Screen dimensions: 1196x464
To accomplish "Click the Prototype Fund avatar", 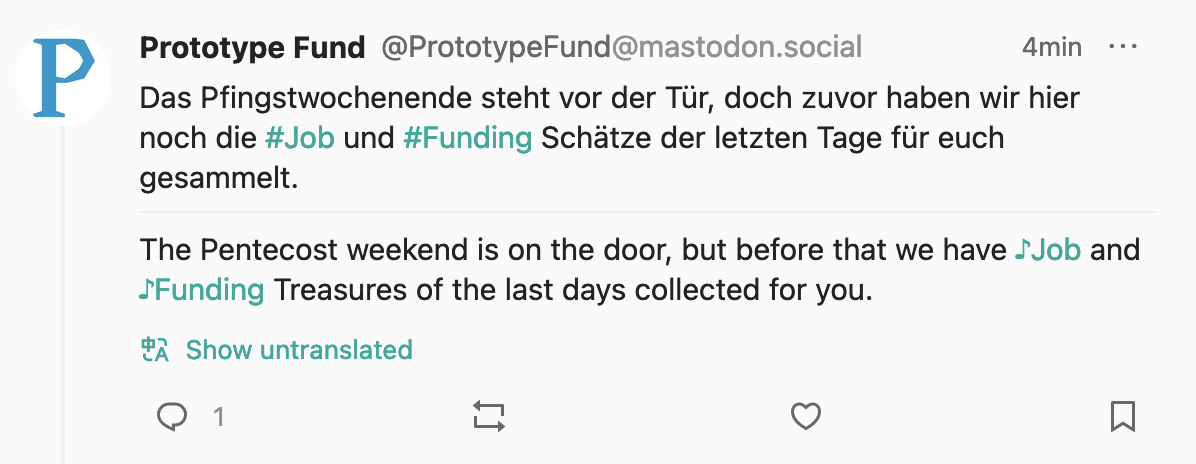I will coord(63,78).
